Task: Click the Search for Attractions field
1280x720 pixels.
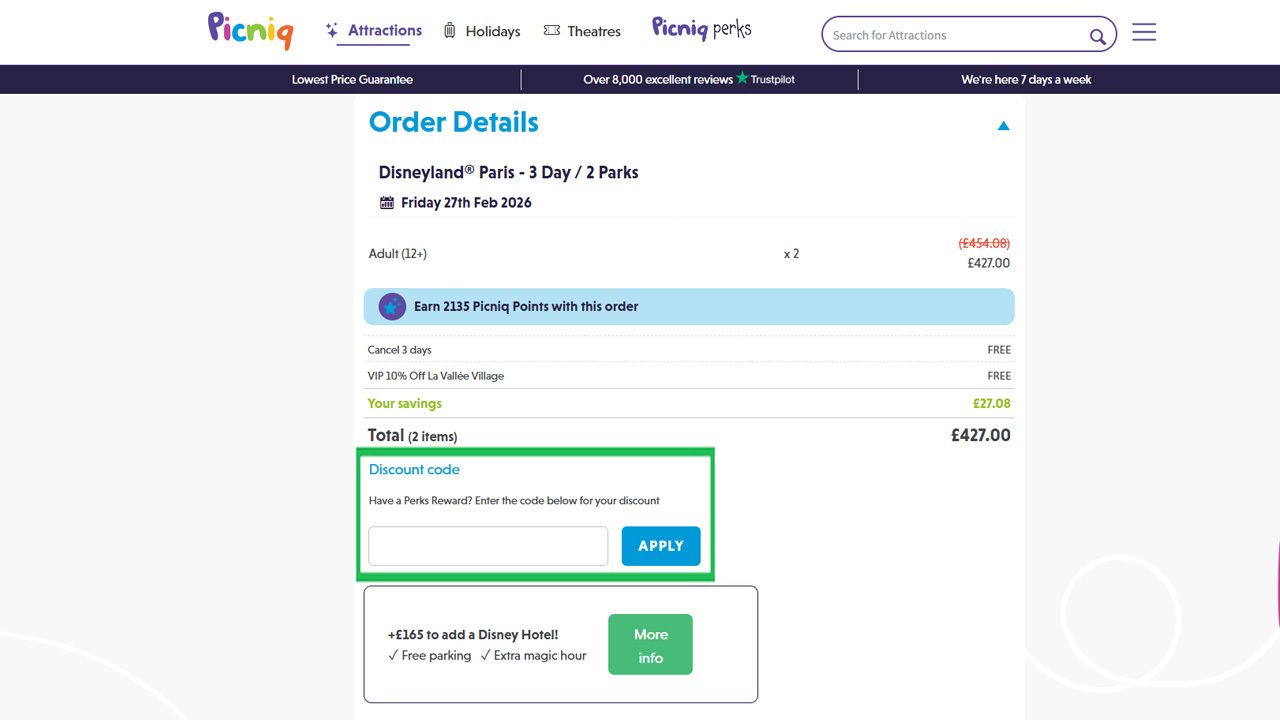Action: 950,34
